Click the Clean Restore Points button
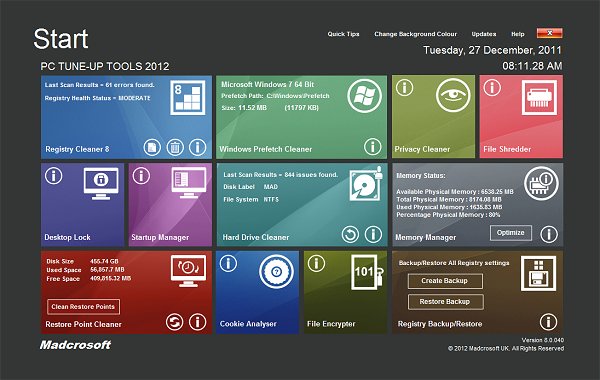This screenshot has width=600, height=380. pos(83,307)
